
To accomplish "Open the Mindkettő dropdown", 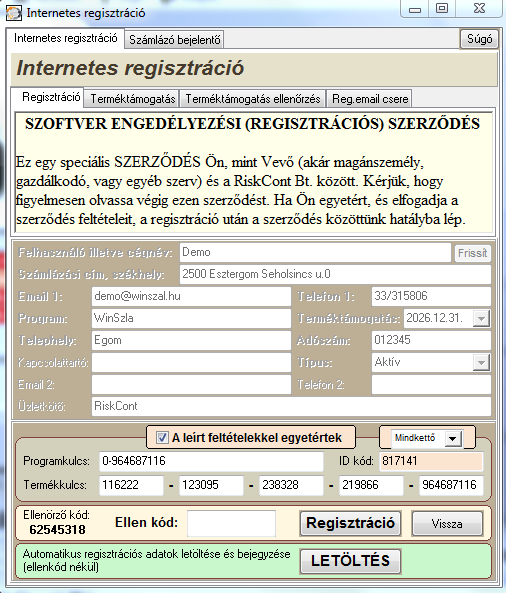I will coord(453,439).
